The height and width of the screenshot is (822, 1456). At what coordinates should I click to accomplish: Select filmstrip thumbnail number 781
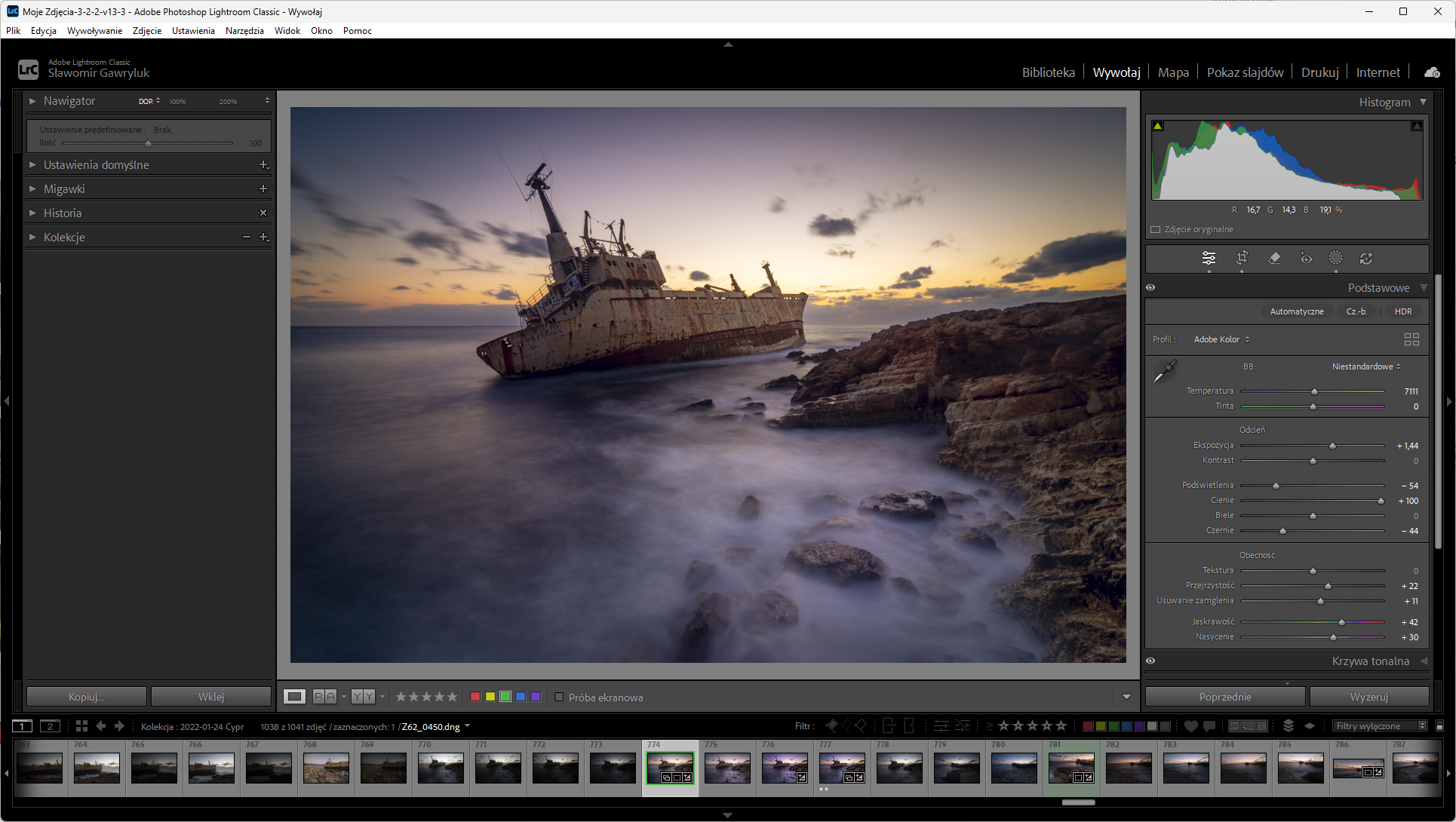click(1071, 768)
